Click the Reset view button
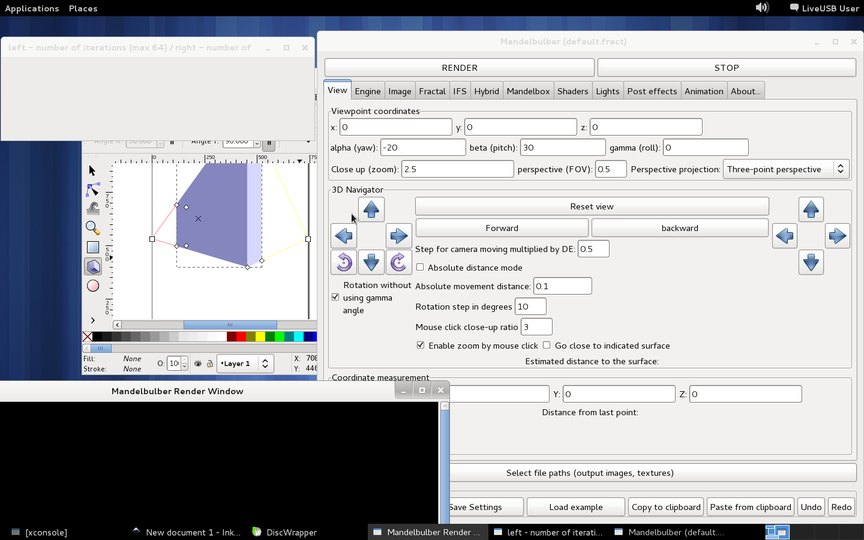864x540 pixels. tap(591, 206)
